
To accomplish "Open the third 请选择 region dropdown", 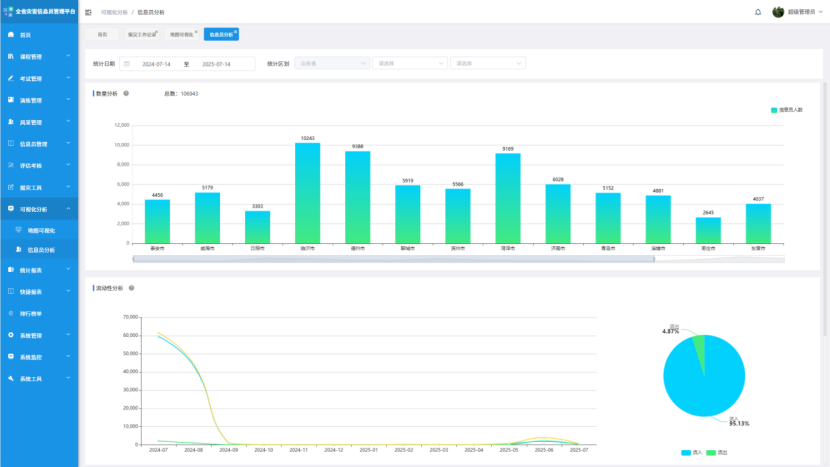I will tap(488, 64).
